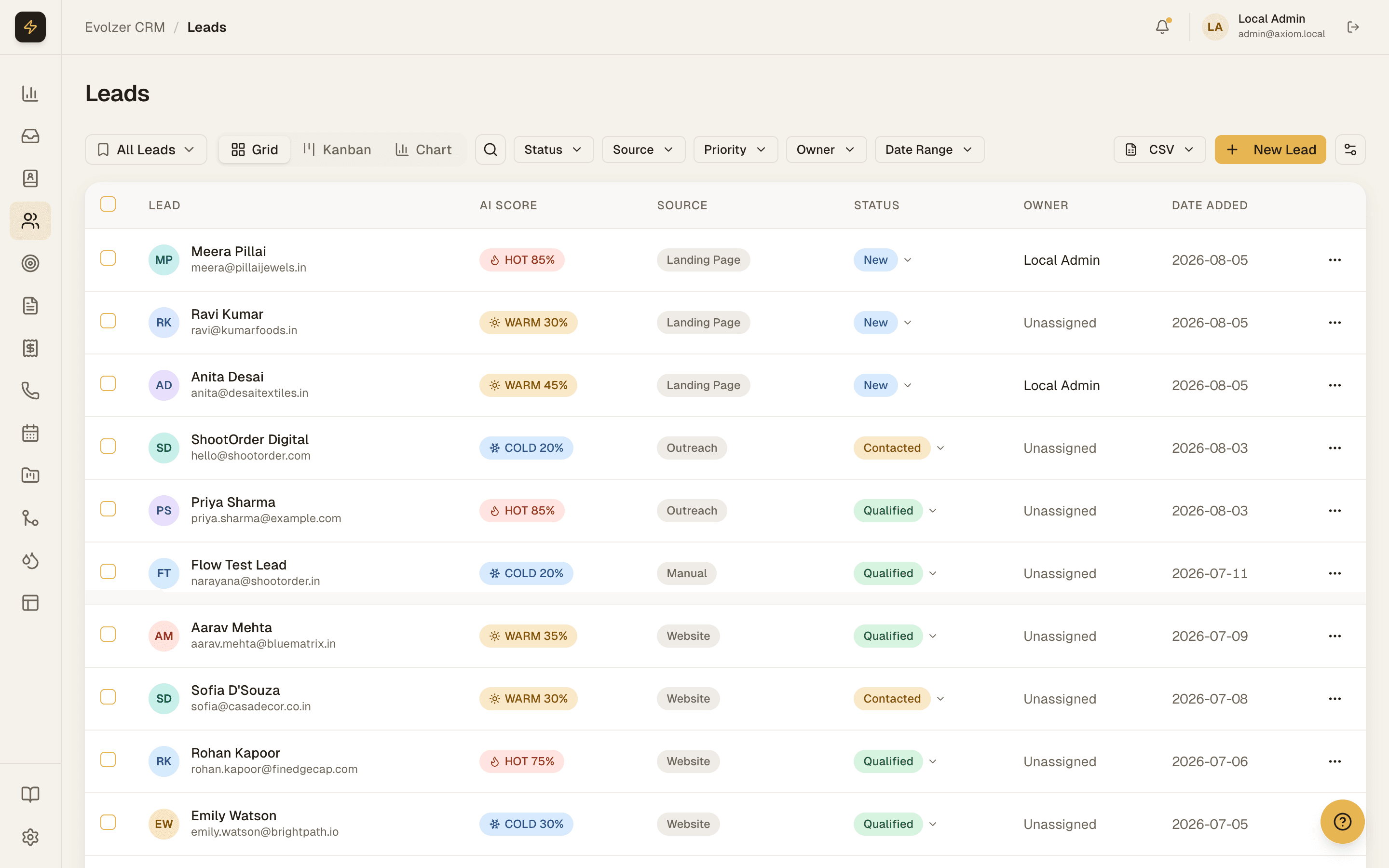Check the ShootOrder Digital row checkbox
Viewport: 1389px width, 868px height.
coord(108,446)
